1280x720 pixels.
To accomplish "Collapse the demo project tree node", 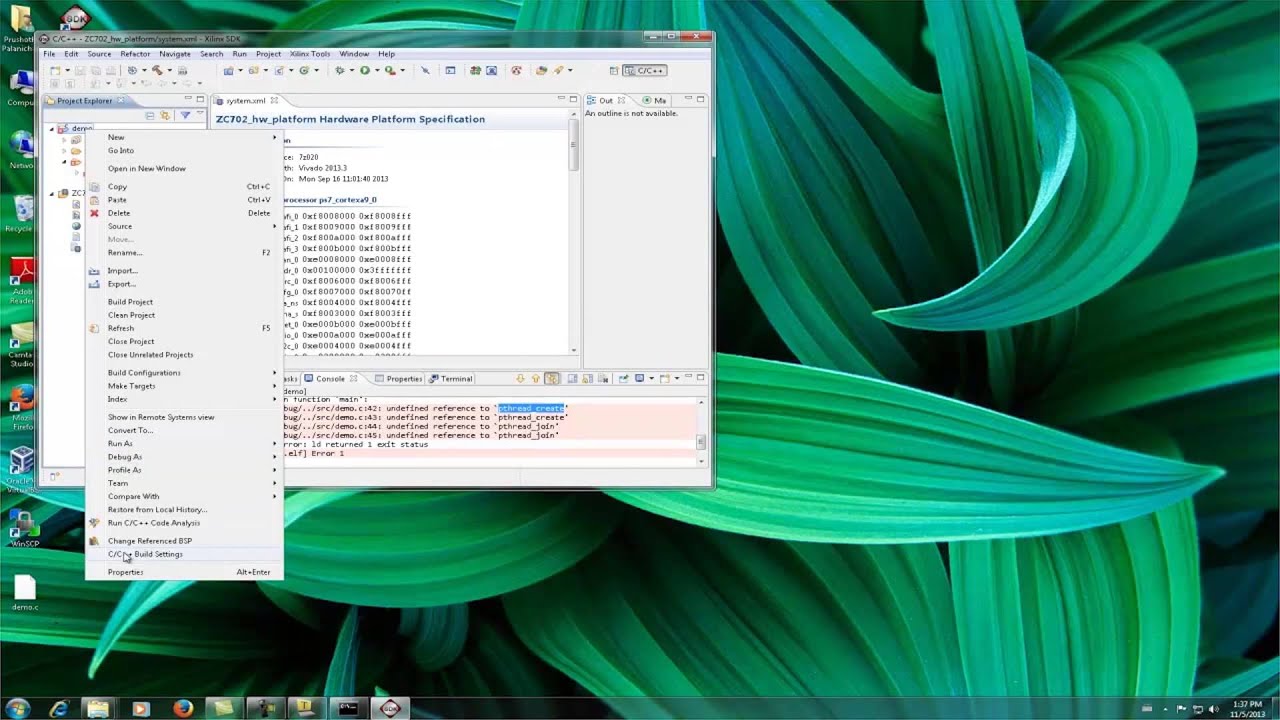I will pos(52,128).
